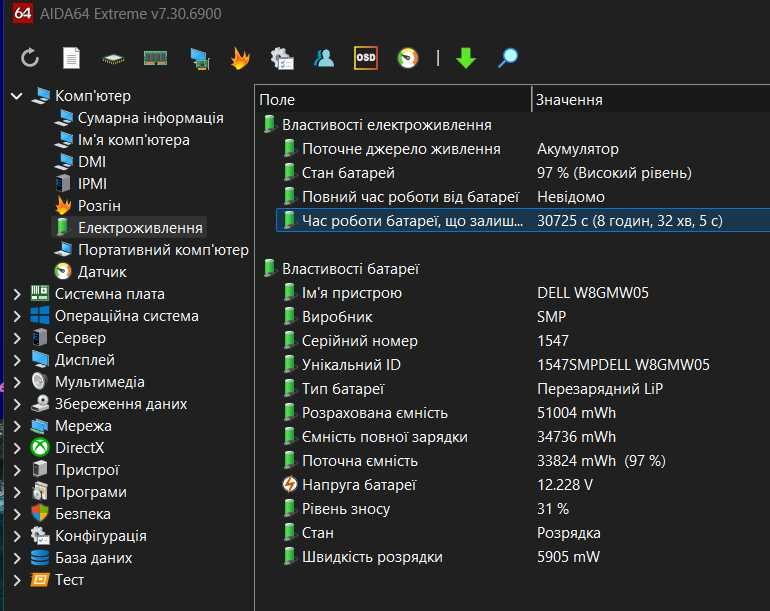This screenshot has height=611, width=770.
Task: Expand the Сервер tree node
Action: pos(17,338)
